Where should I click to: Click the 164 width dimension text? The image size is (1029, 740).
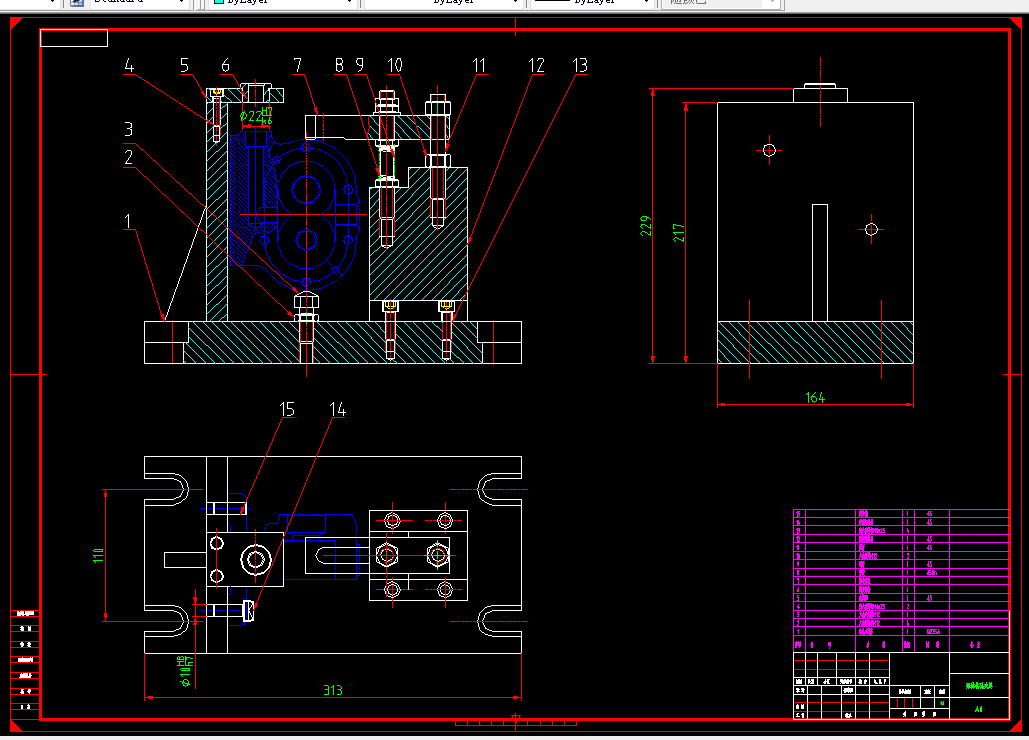pyautogui.click(x=815, y=398)
